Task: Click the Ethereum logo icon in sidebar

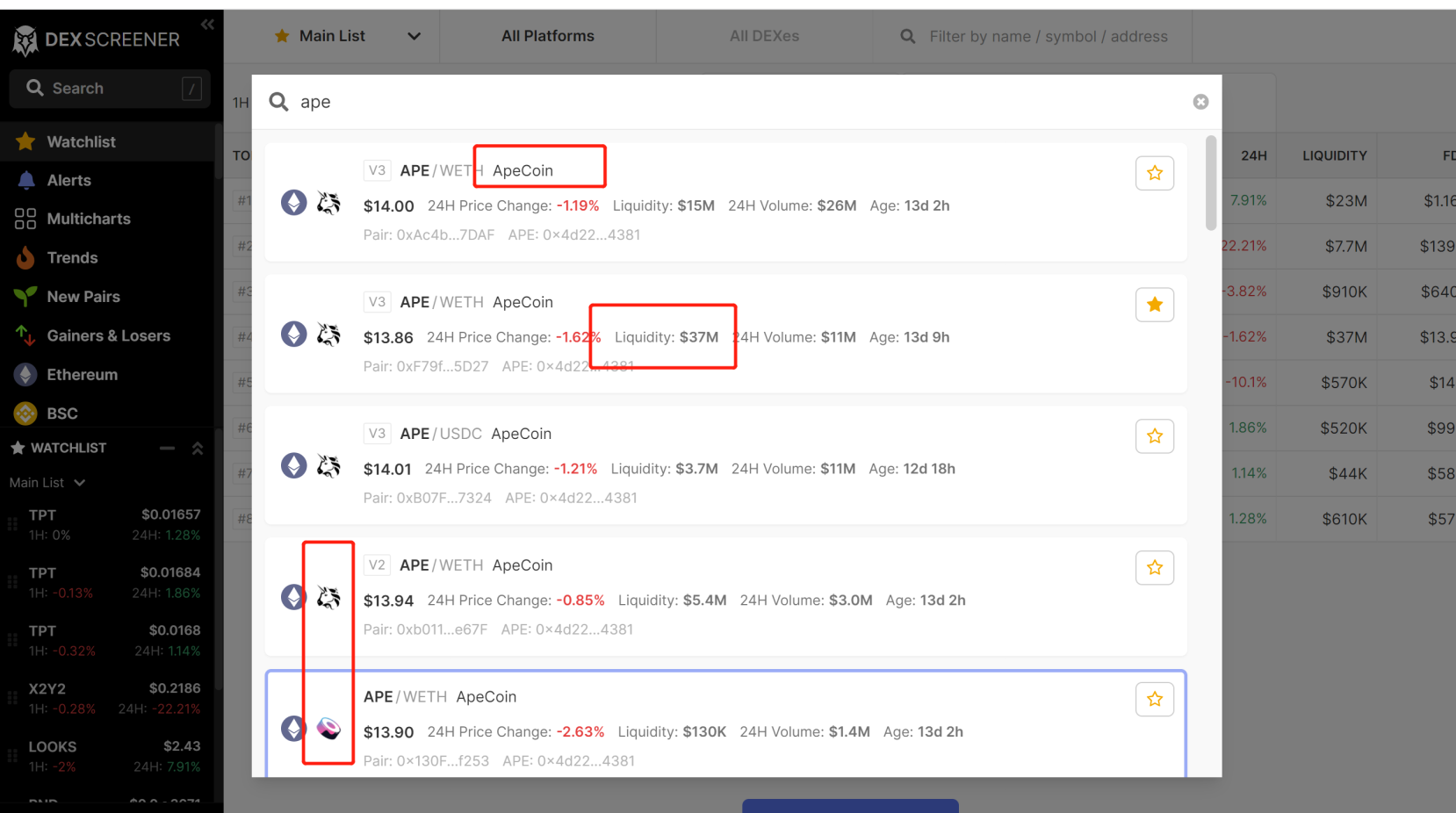Action: (25, 374)
